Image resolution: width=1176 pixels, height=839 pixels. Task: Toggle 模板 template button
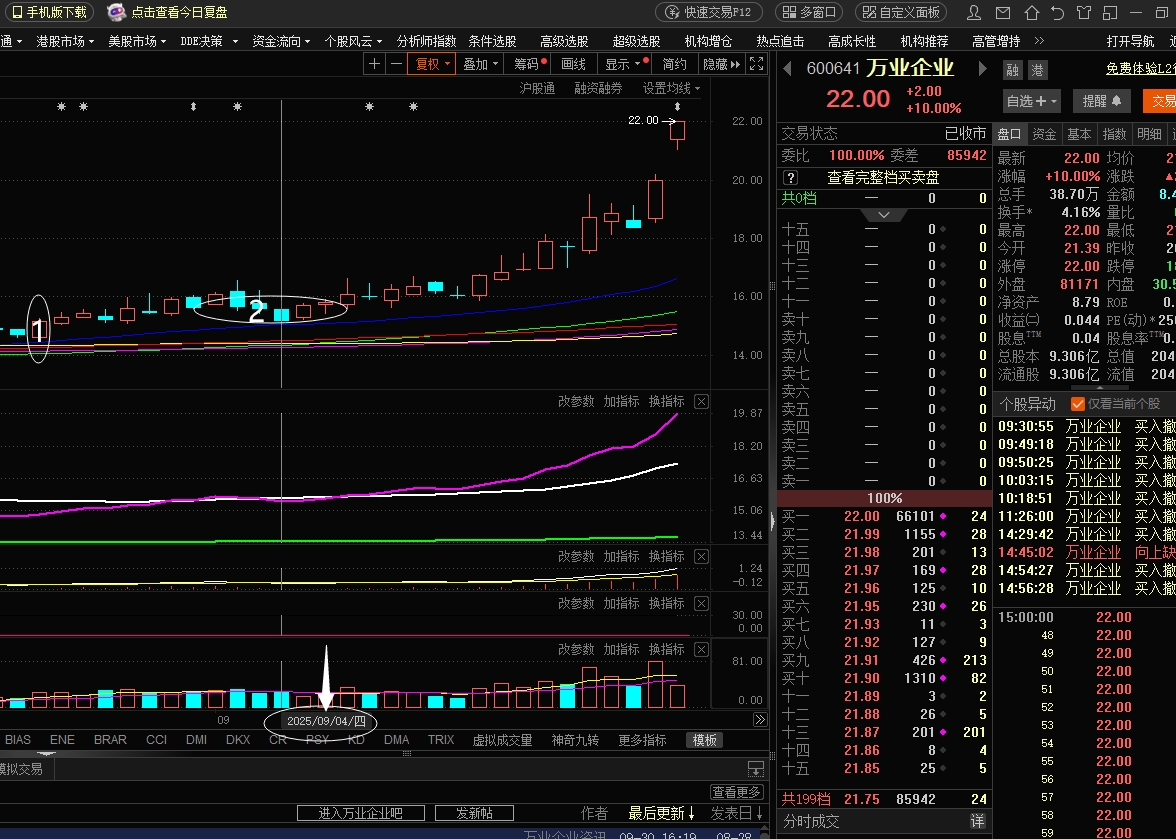[704, 740]
